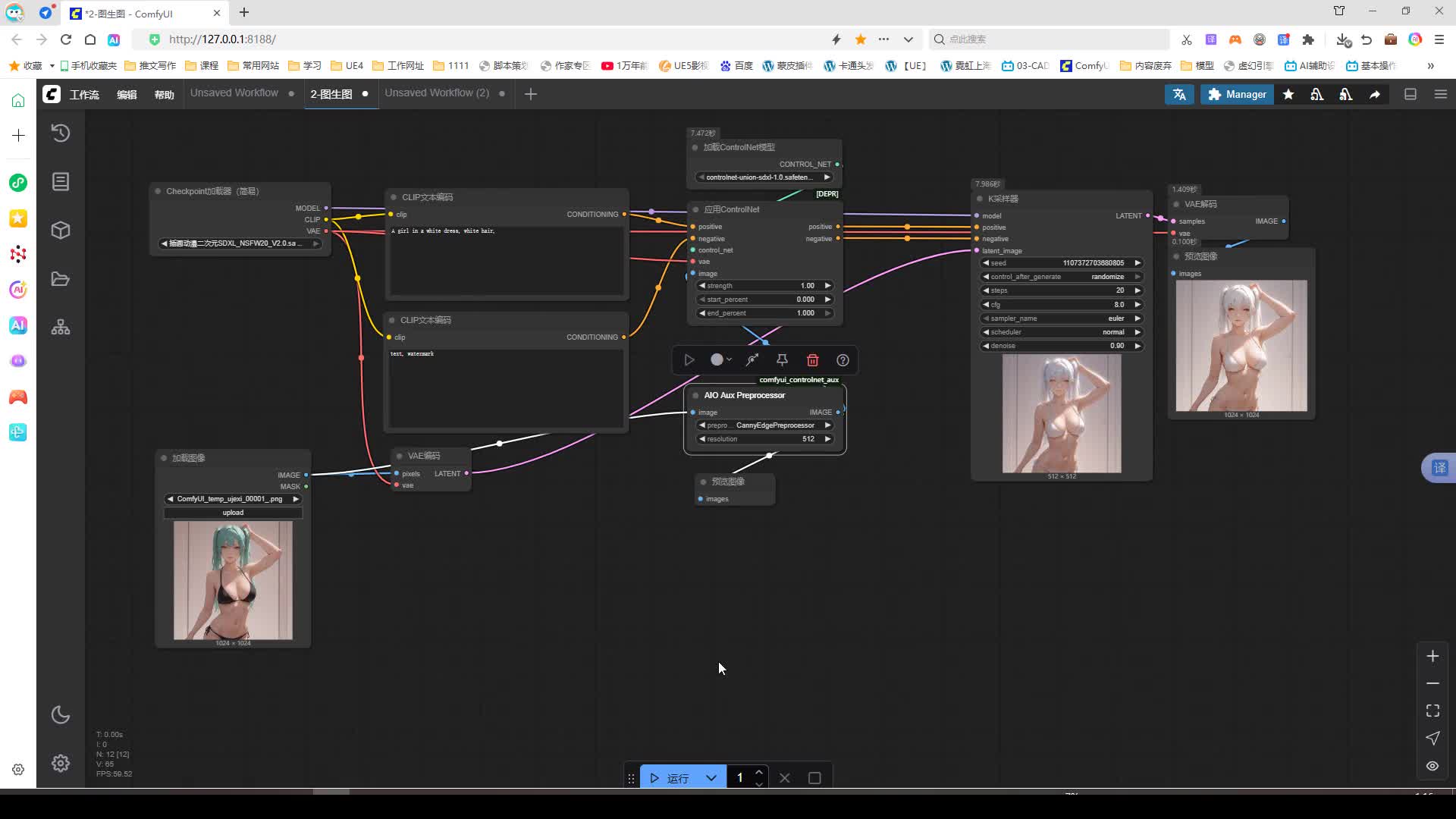This screenshot has height=819, width=1456.
Task: Adjust the strength value slider in ControlNet node
Action: click(764, 286)
